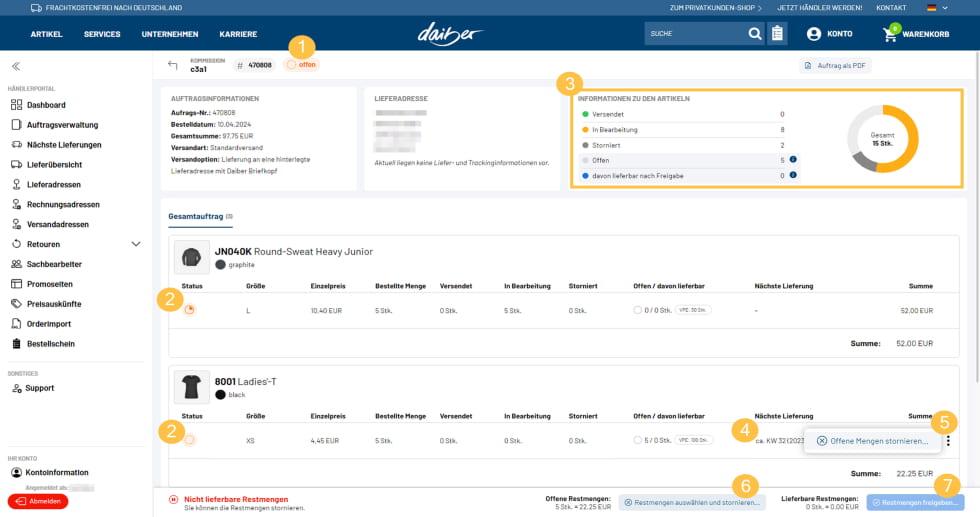
Task: Click status icon of 8001 XS row
Action: [189, 440]
